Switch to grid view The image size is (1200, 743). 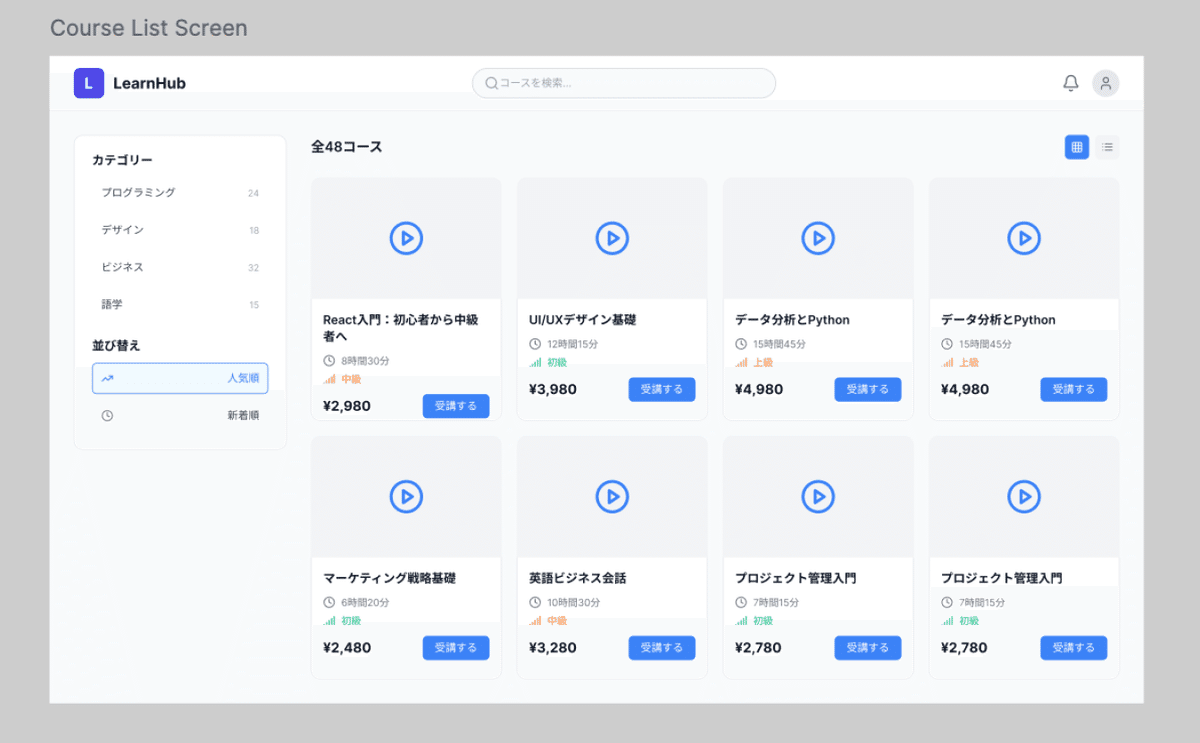click(1076, 146)
